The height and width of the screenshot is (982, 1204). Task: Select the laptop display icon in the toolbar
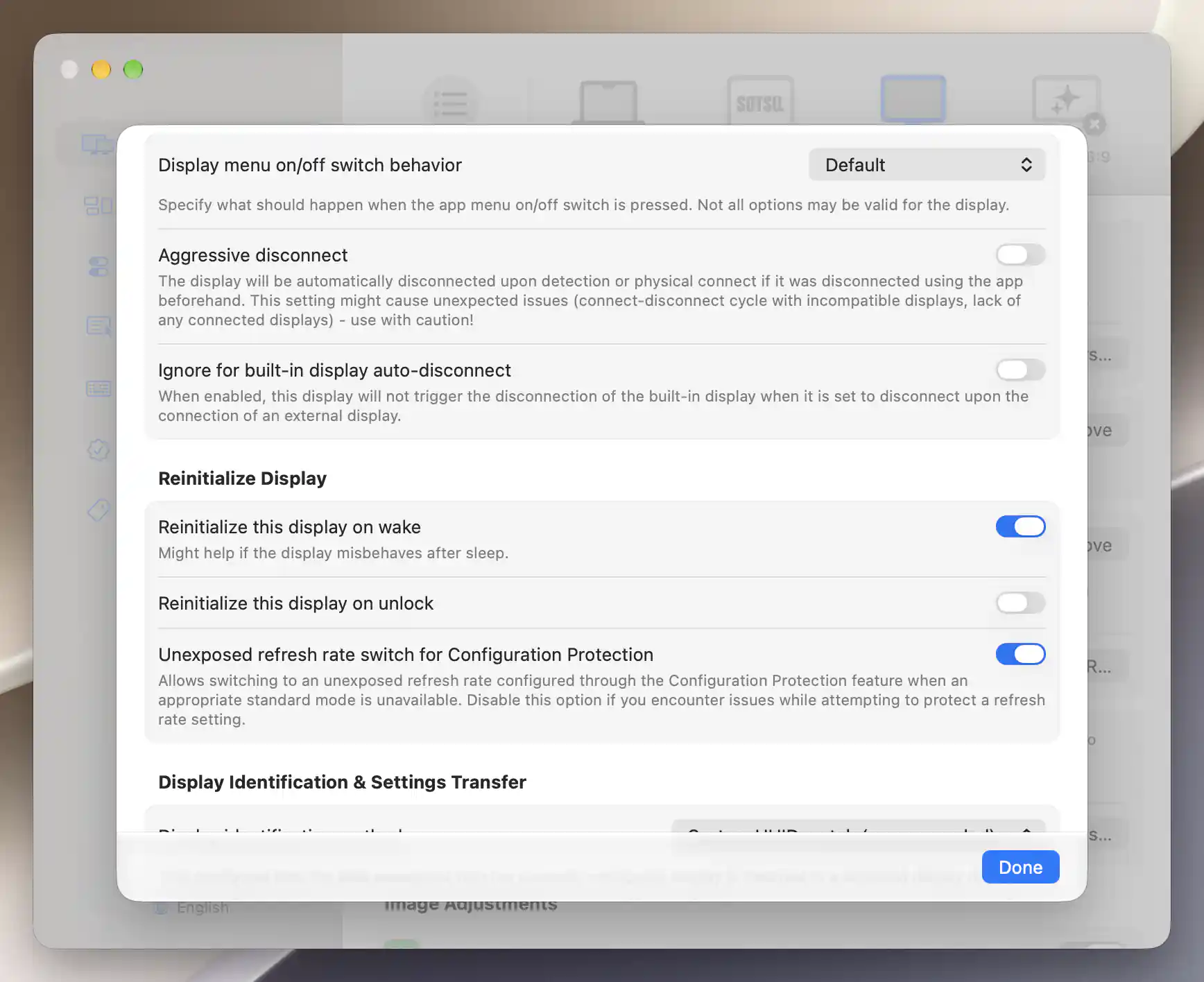(608, 101)
